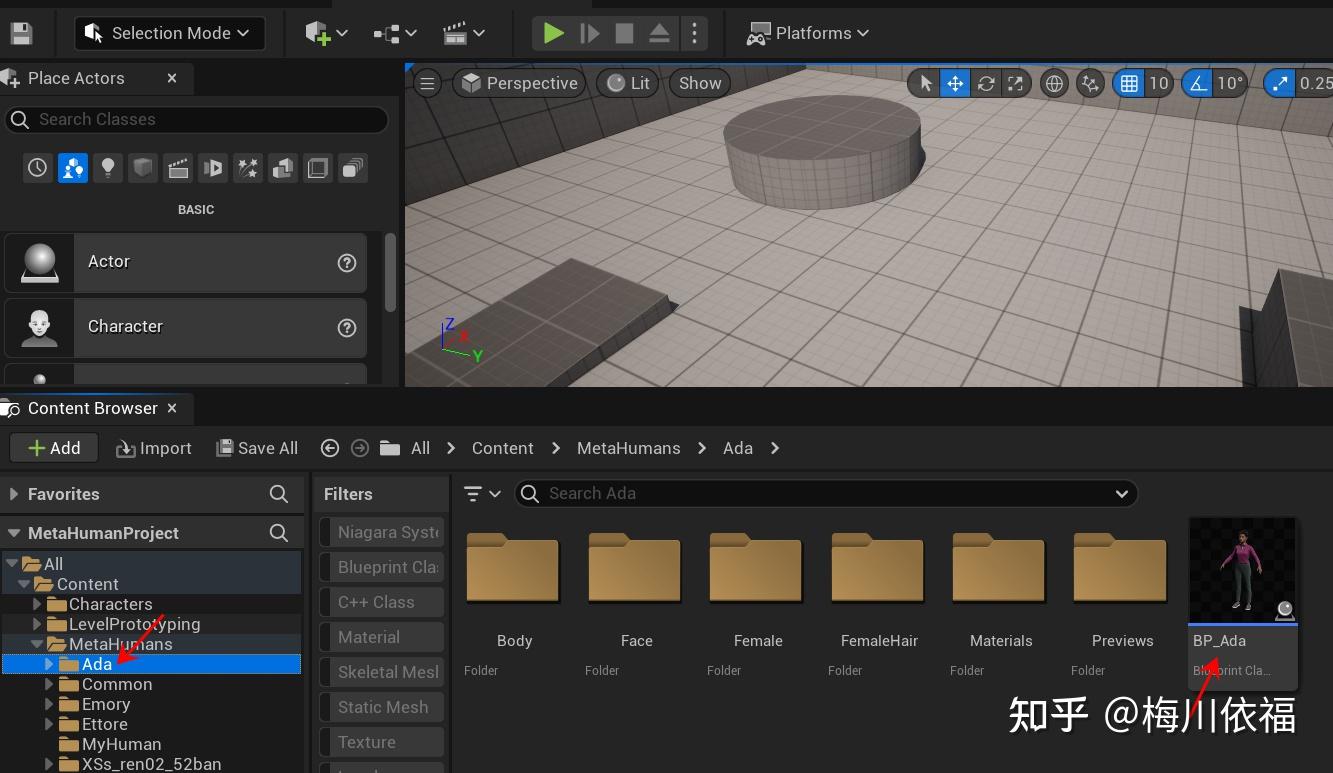1333x773 pixels.
Task: Switch to the Content Browser tab
Action: pos(92,408)
